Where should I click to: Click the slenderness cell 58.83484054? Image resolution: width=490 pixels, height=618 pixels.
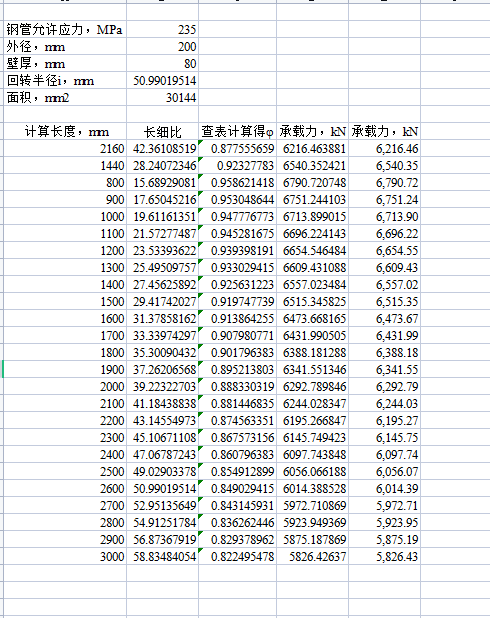162,556
